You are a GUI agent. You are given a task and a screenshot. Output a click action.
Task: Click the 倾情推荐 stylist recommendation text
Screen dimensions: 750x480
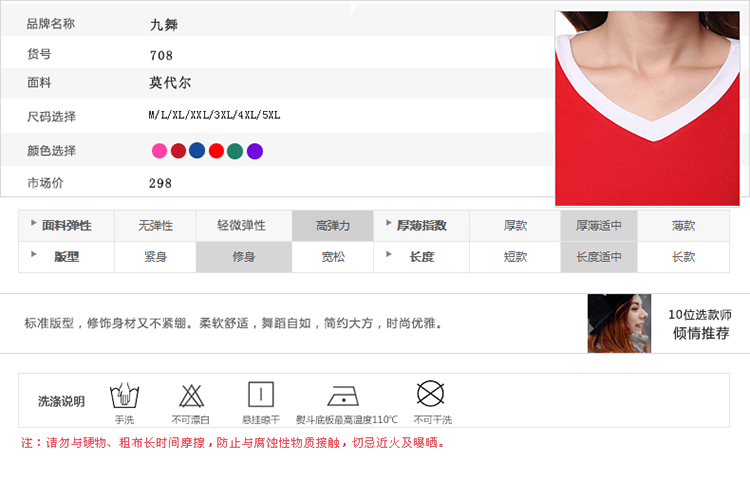[x=700, y=333]
